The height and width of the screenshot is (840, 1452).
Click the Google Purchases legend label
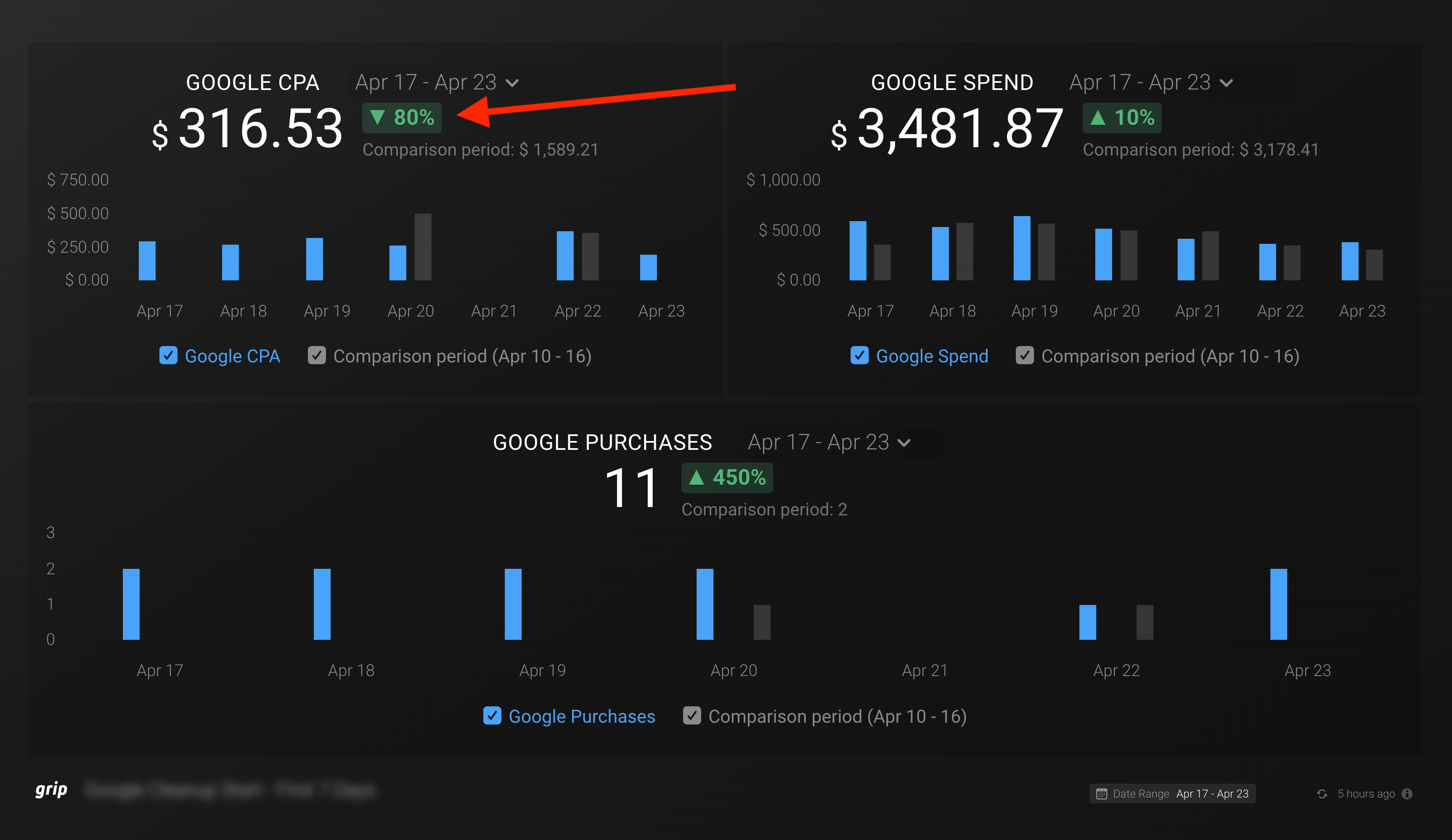(582, 717)
